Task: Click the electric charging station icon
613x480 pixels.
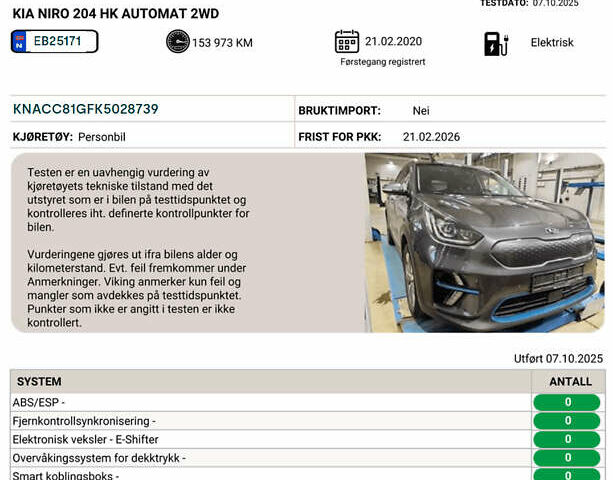Action: [x=496, y=43]
